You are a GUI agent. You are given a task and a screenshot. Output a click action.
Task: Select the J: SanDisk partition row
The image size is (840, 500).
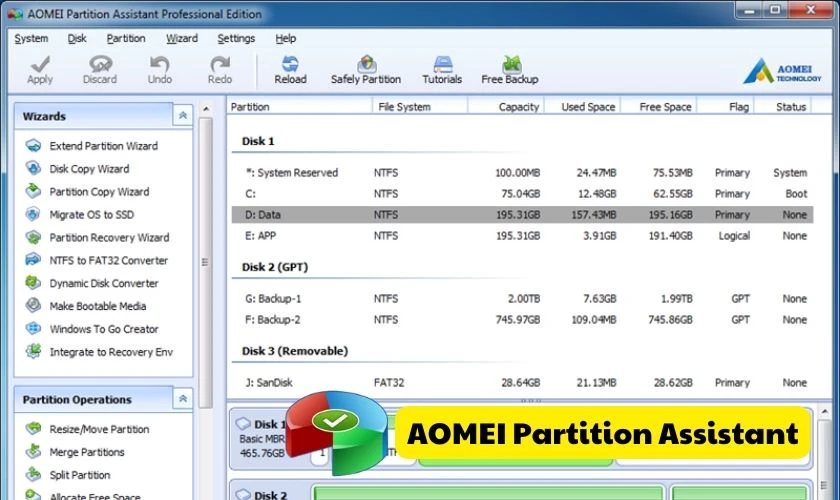click(522, 383)
